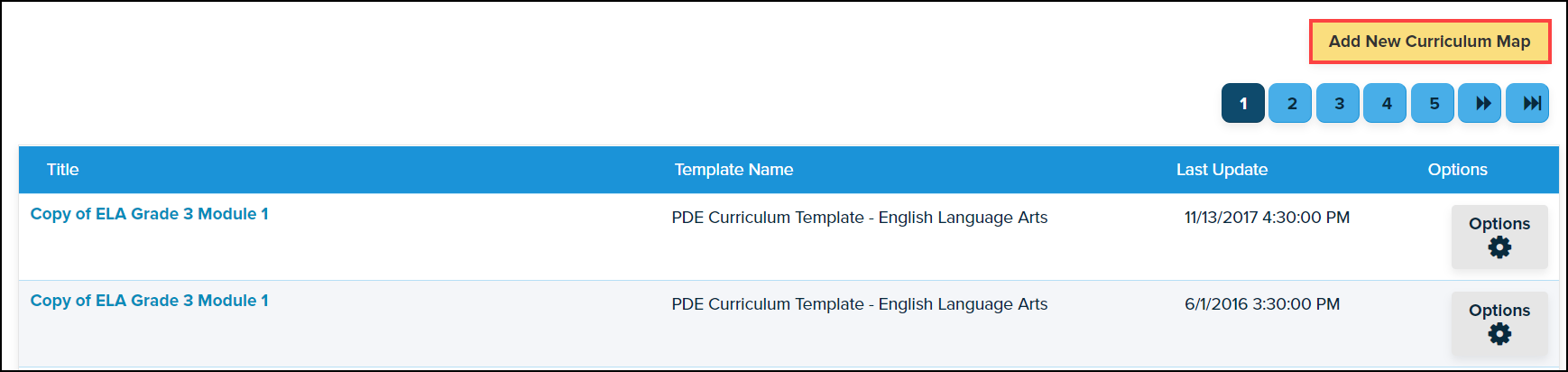The width and height of the screenshot is (1568, 372).
Task: Click the Template Name column header
Action: click(x=733, y=170)
